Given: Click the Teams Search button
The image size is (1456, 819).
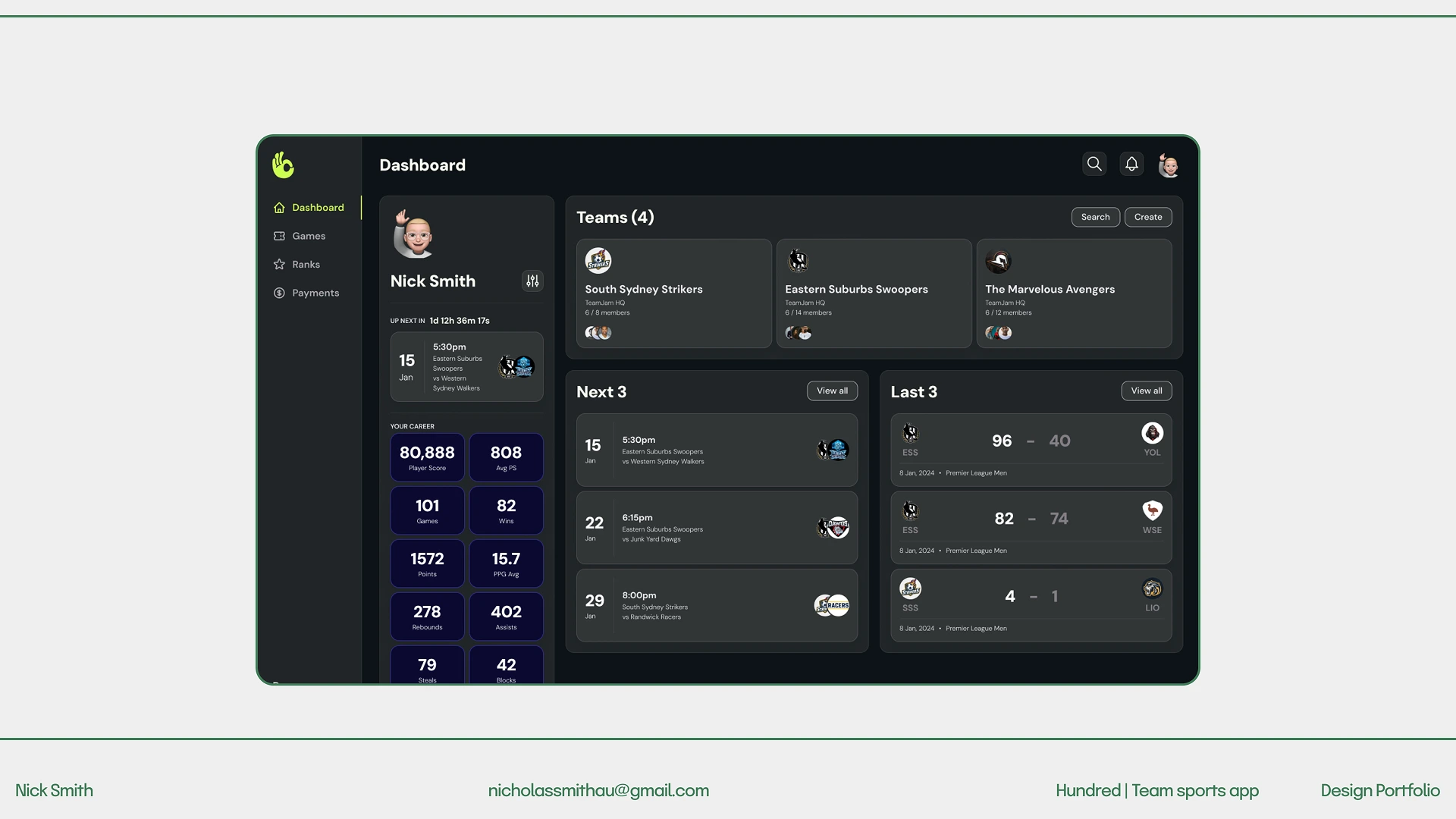Looking at the screenshot, I should coord(1095,217).
